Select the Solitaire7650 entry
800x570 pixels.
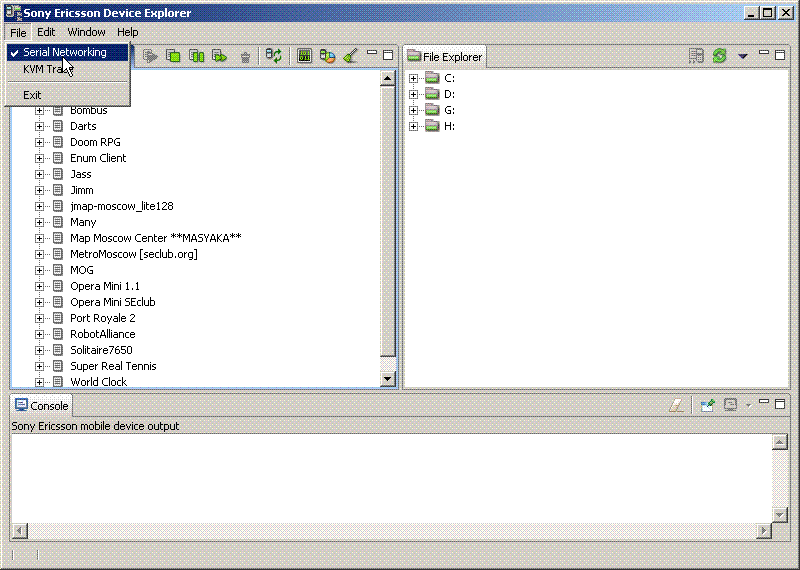(101, 350)
